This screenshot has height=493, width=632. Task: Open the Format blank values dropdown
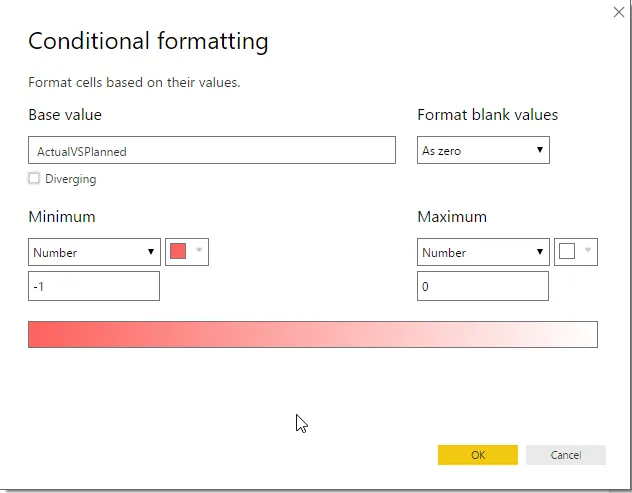[483, 151]
